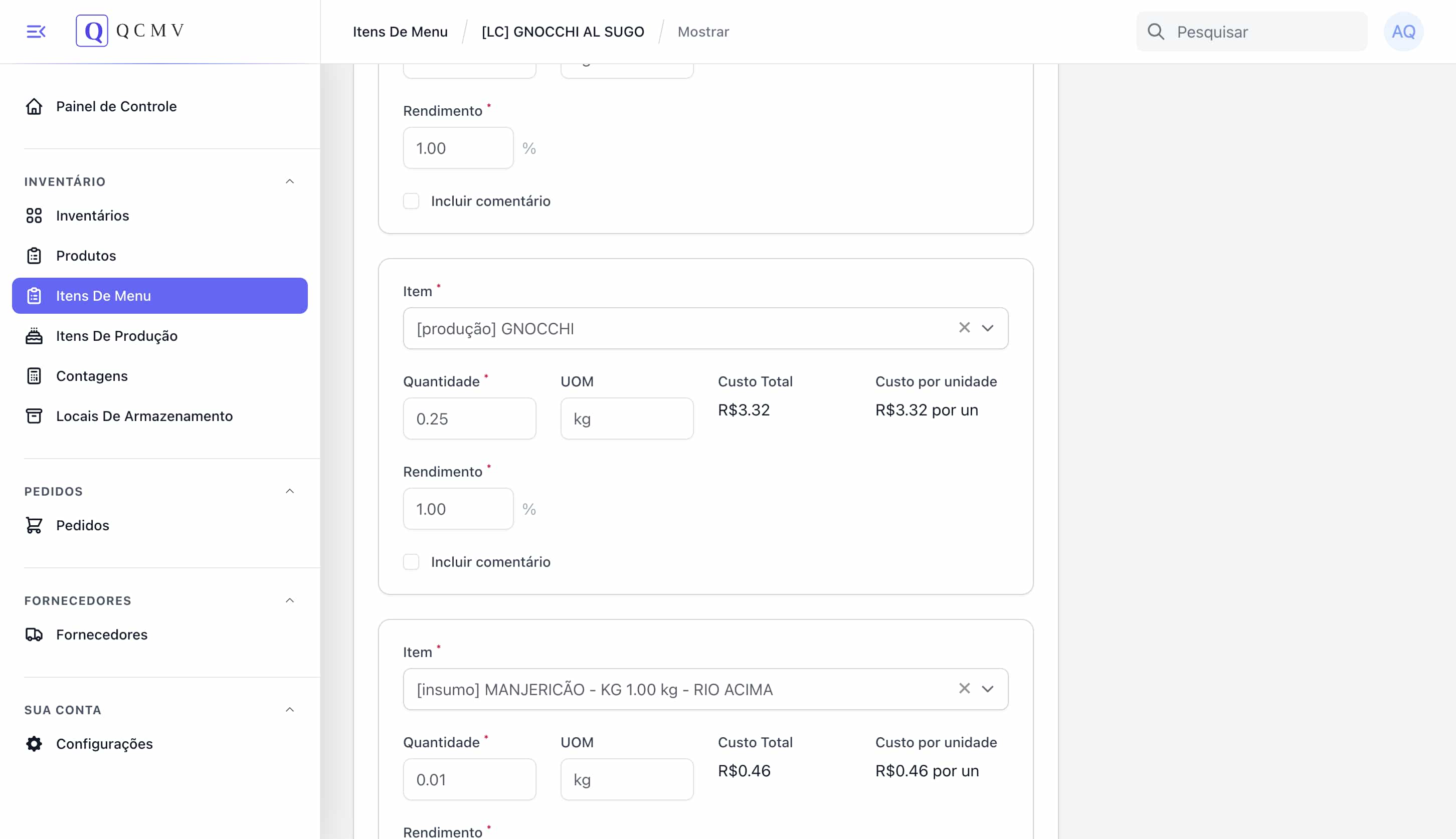Click the Itens De Menu clipboard icon

point(34,296)
